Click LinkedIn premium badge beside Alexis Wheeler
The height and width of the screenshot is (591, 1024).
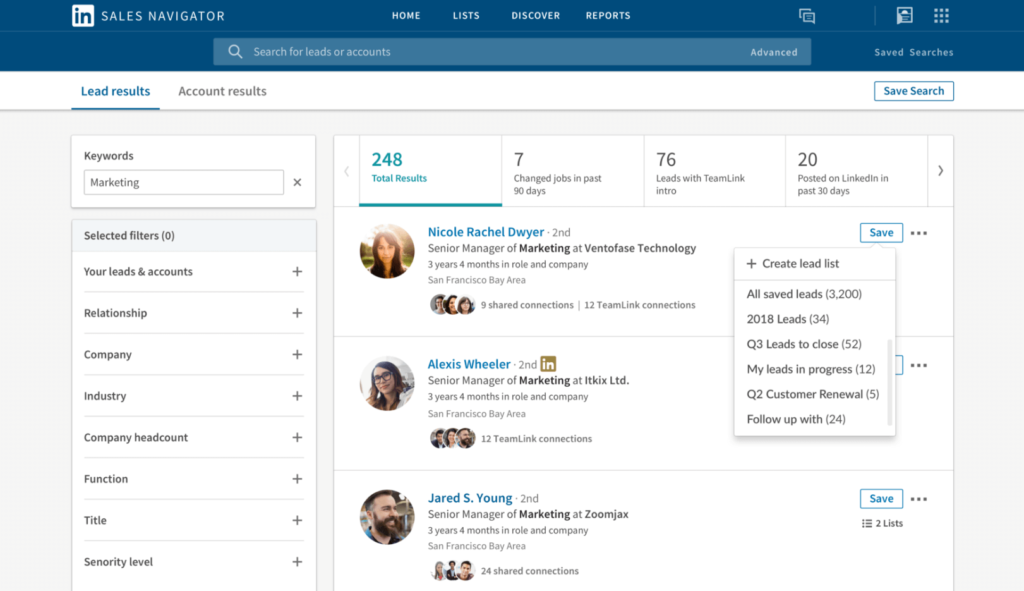pyautogui.click(x=549, y=364)
